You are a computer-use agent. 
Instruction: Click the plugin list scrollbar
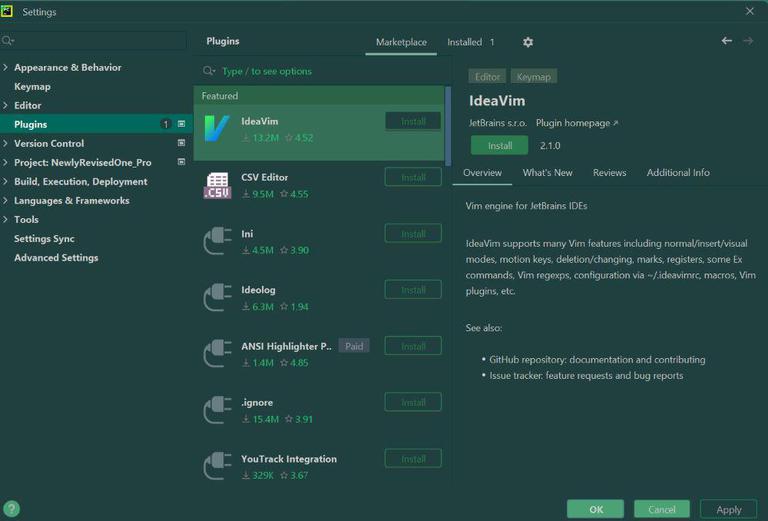pos(448,126)
